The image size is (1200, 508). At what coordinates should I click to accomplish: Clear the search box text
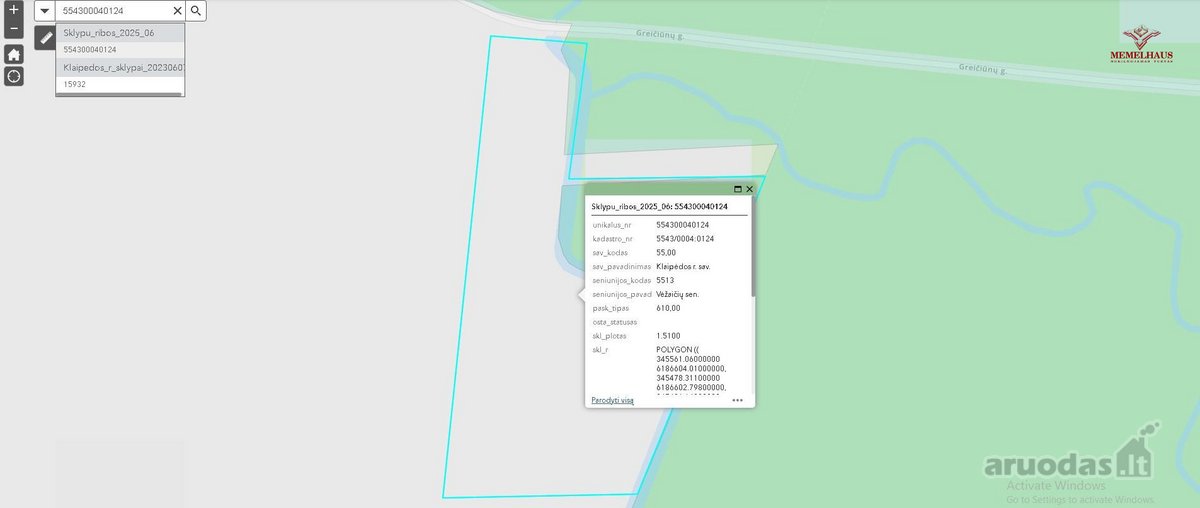[177, 10]
